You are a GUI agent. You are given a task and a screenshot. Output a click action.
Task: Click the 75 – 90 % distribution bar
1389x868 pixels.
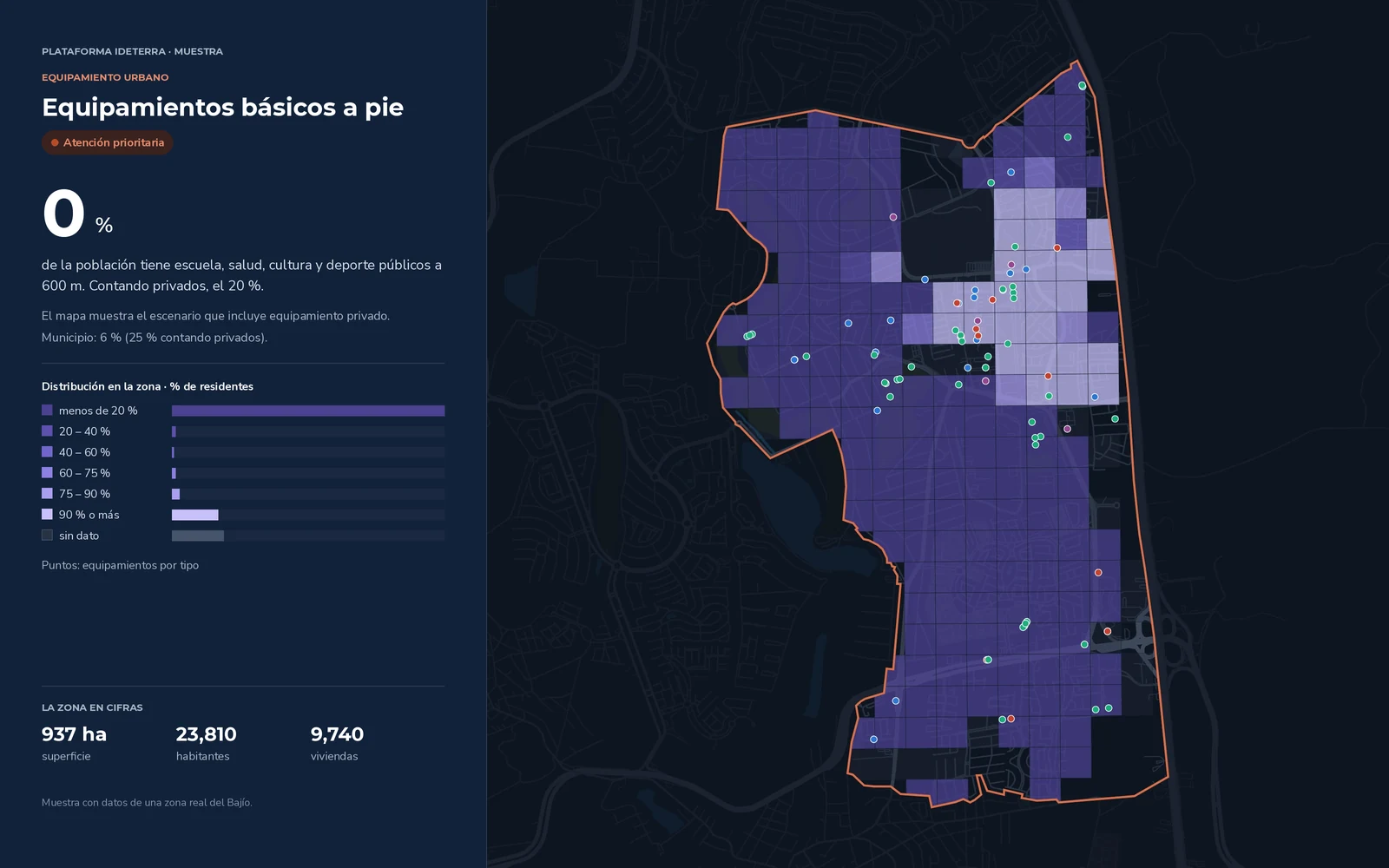(x=175, y=494)
